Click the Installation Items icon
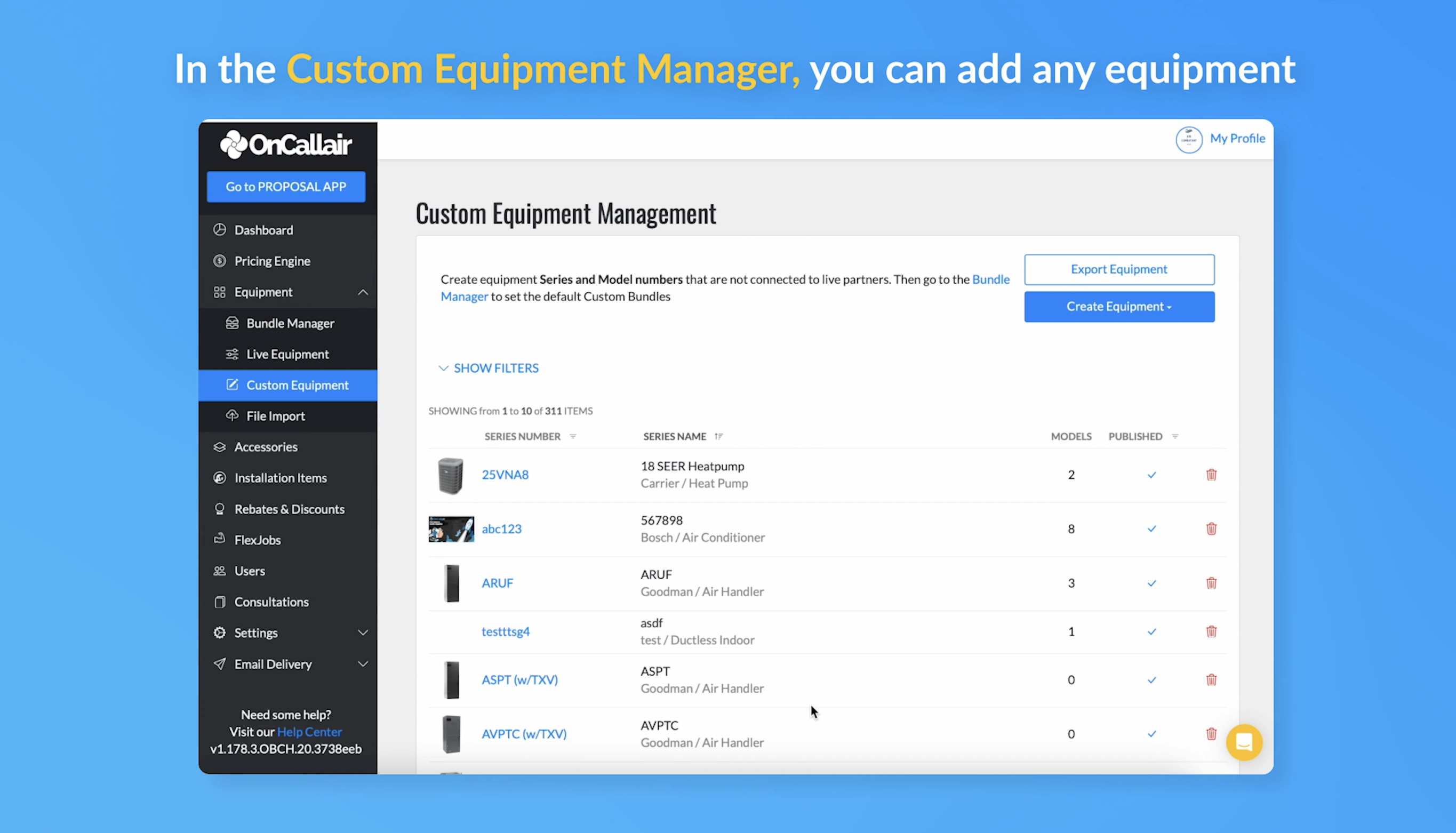 pyautogui.click(x=220, y=478)
